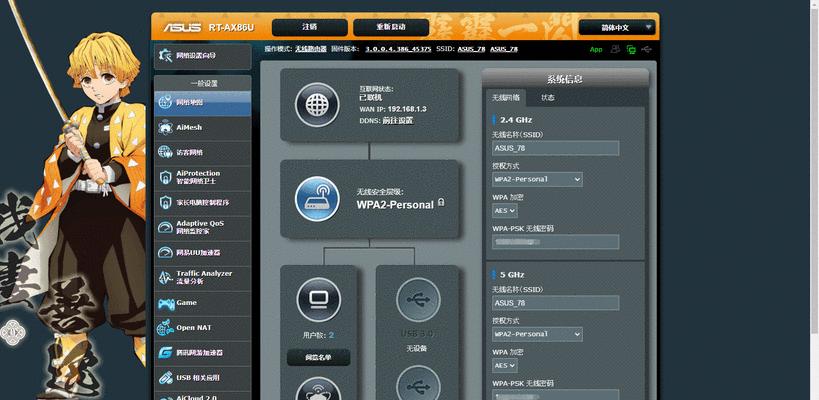Open Traffic Analyzer 流量分析
819x400 pixels.
(202, 277)
